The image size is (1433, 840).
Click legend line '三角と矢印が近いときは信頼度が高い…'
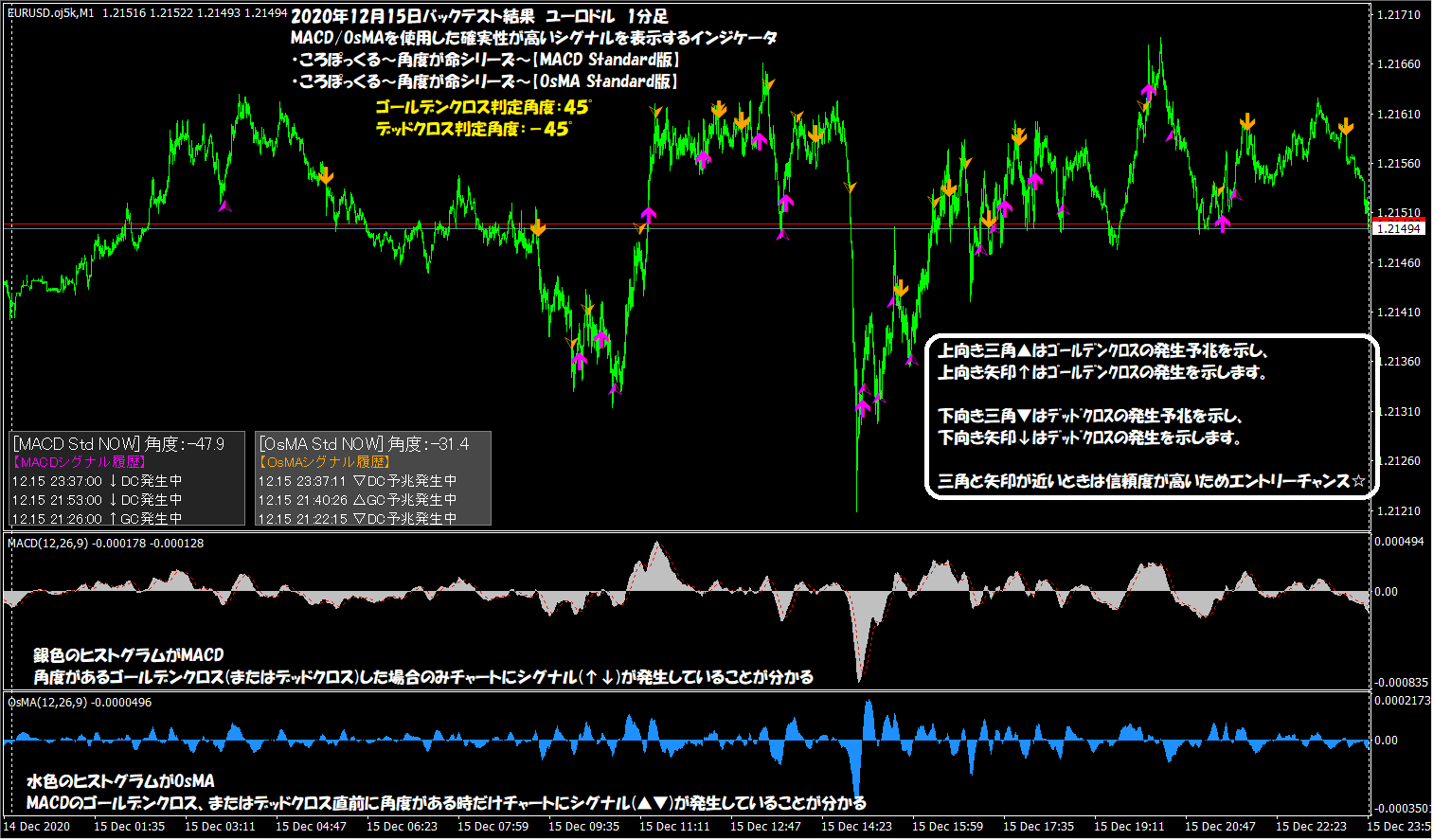tap(1152, 481)
